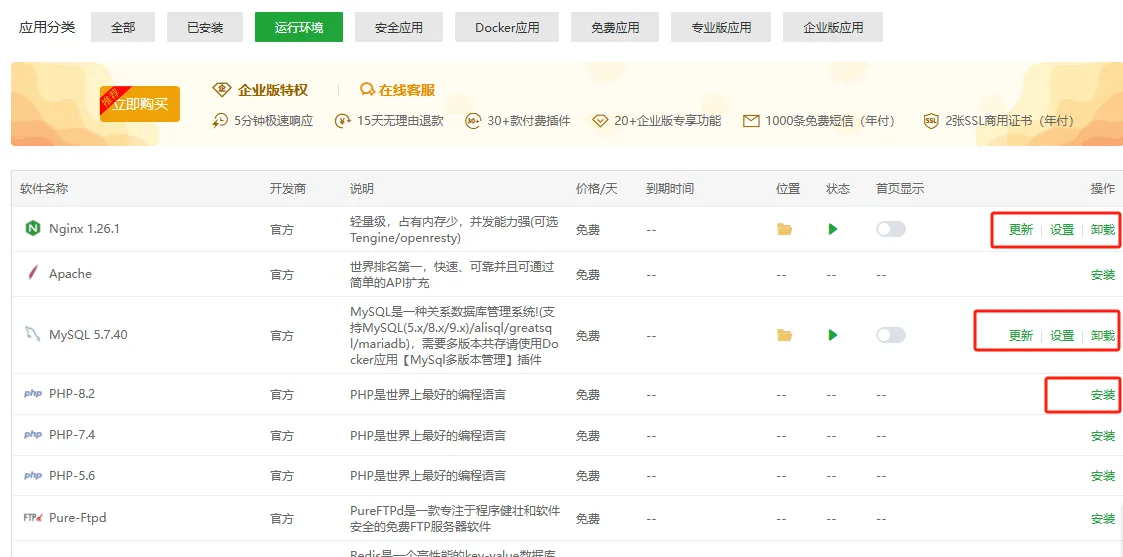Click the 到期时间 column header

click(670, 189)
